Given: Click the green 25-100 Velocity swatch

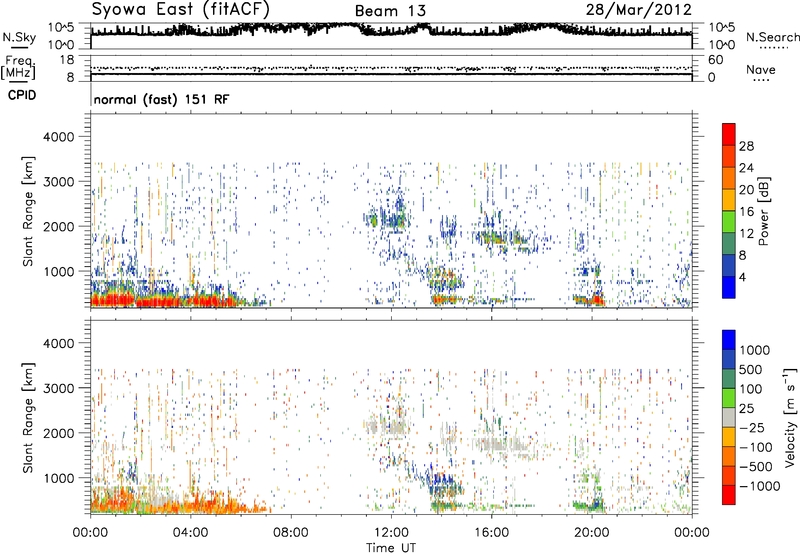Looking at the screenshot, I should click(729, 398).
